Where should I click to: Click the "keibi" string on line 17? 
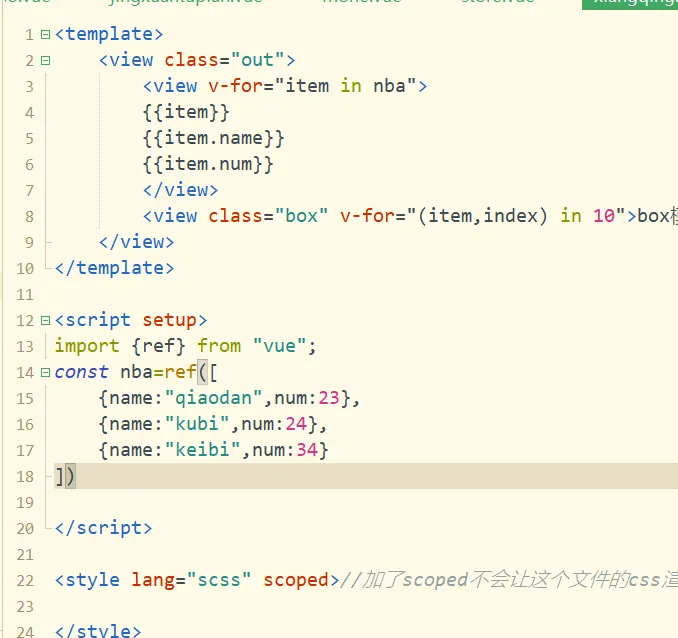pos(202,450)
